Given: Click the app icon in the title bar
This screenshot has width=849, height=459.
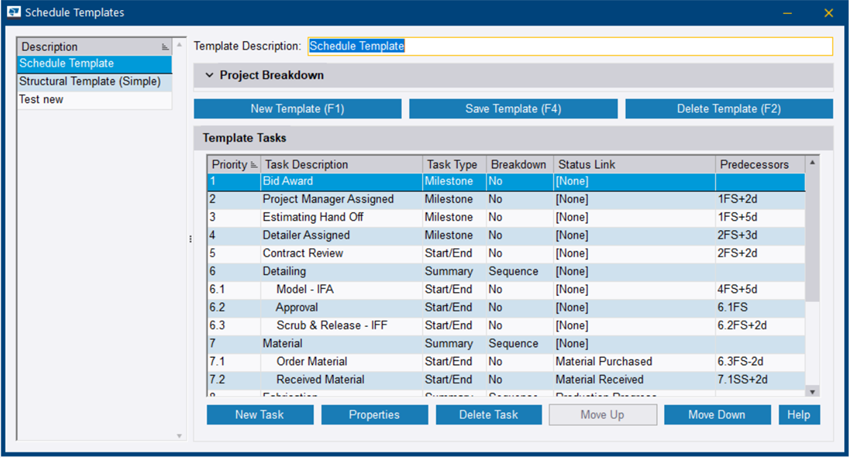Looking at the screenshot, I should click(x=13, y=12).
